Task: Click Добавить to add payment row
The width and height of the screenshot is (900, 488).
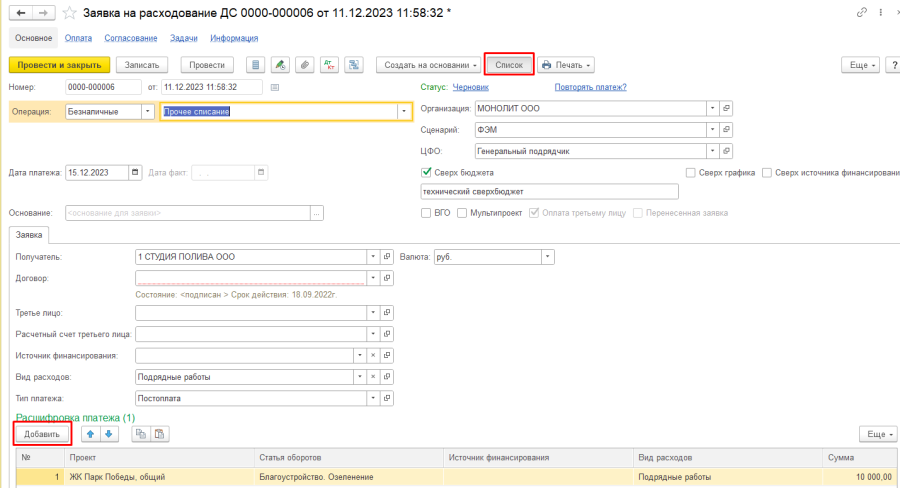Action: coord(42,434)
